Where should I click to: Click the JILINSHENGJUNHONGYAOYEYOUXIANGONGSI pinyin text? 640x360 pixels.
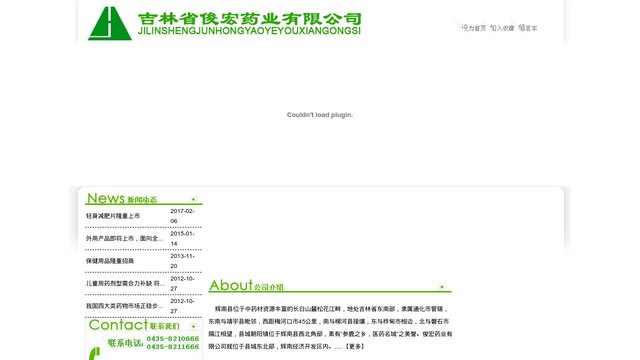[249, 31]
